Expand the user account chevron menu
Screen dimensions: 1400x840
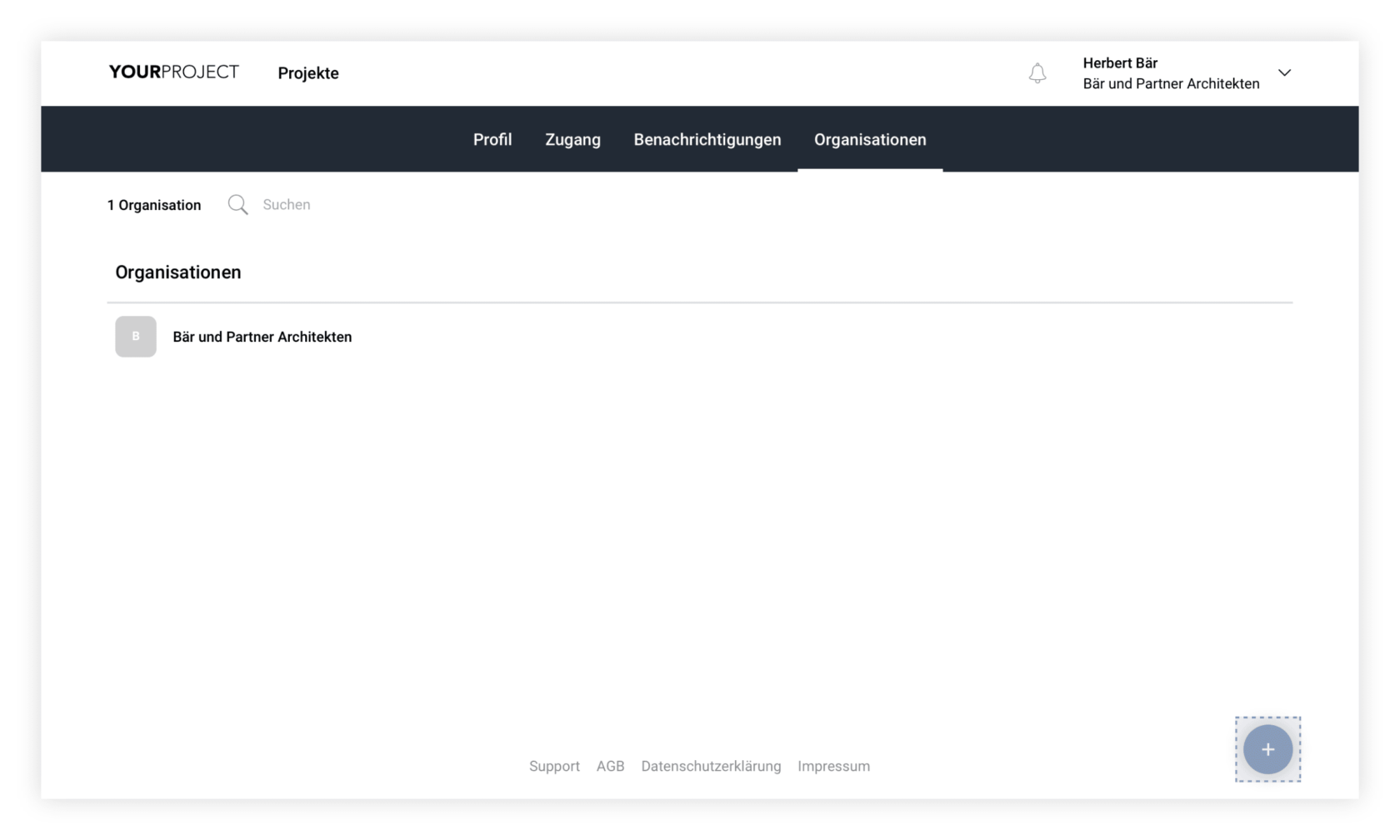click(x=1284, y=73)
